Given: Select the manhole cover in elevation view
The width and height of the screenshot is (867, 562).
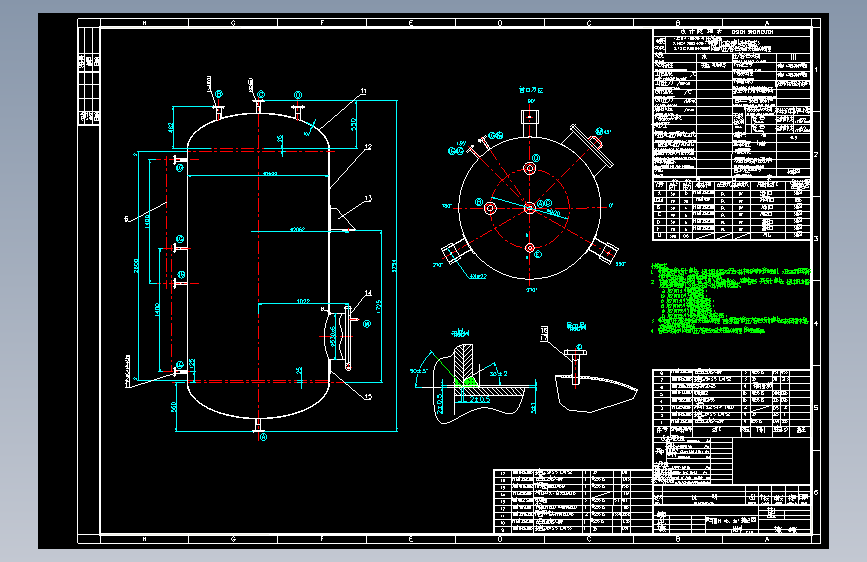Looking at the screenshot, I should click(x=348, y=337).
